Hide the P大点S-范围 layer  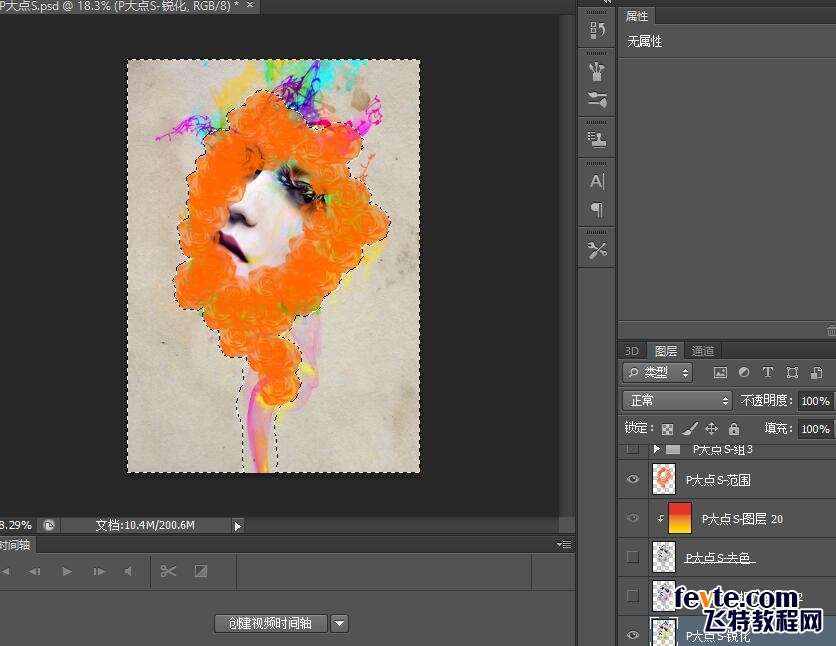[632, 480]
